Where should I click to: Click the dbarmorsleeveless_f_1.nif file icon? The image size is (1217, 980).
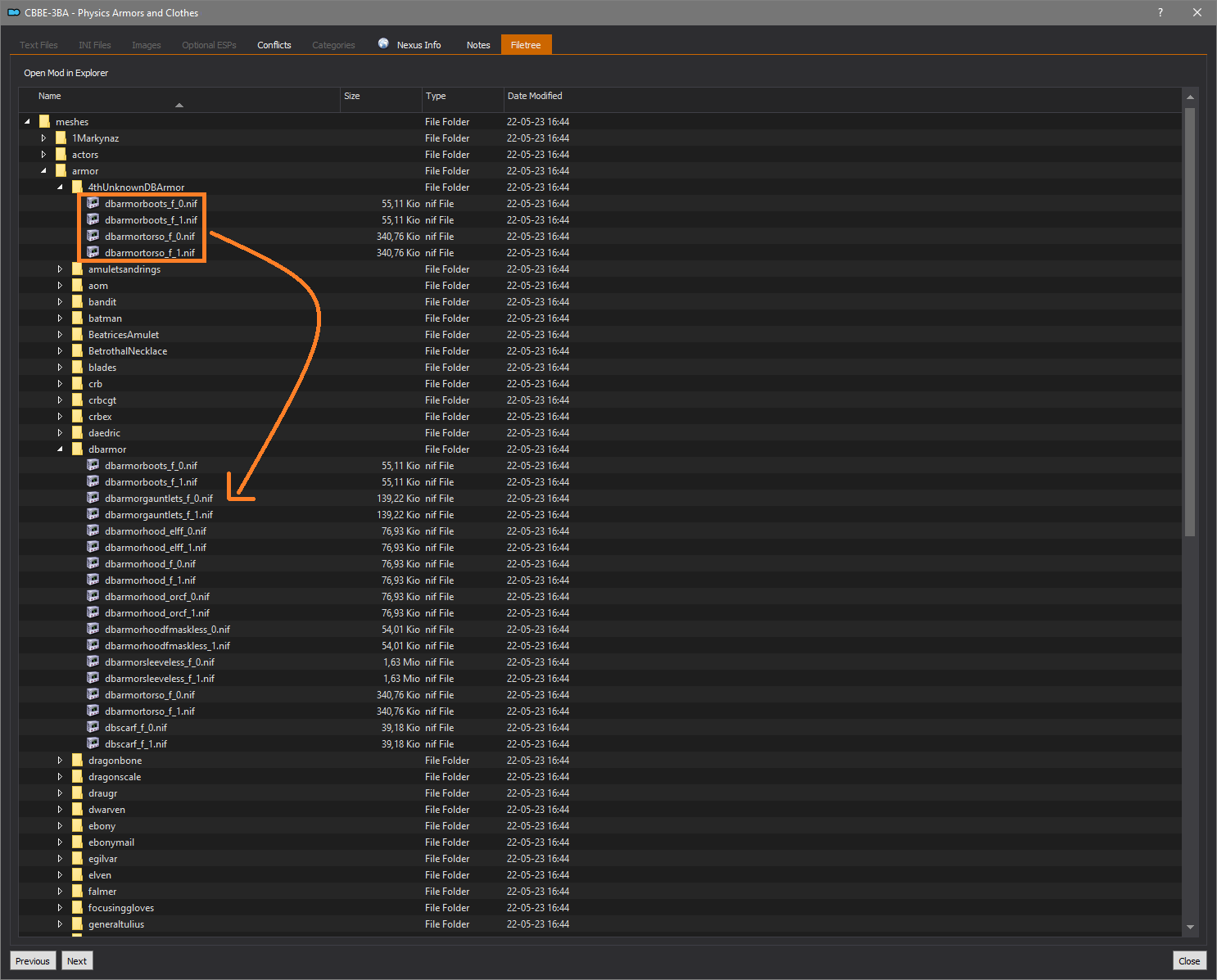pyautogui.click(x=93, y=678)
